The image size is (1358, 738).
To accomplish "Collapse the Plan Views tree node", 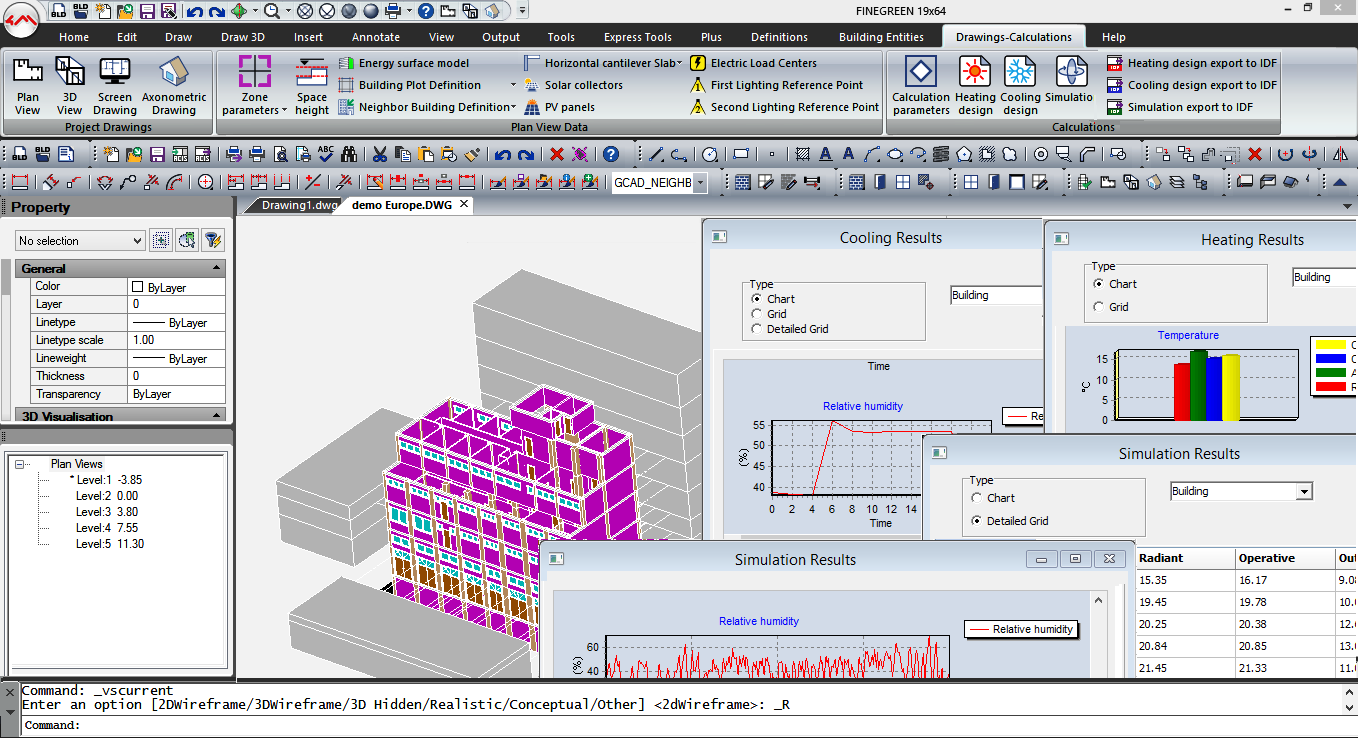I will 20,464.
